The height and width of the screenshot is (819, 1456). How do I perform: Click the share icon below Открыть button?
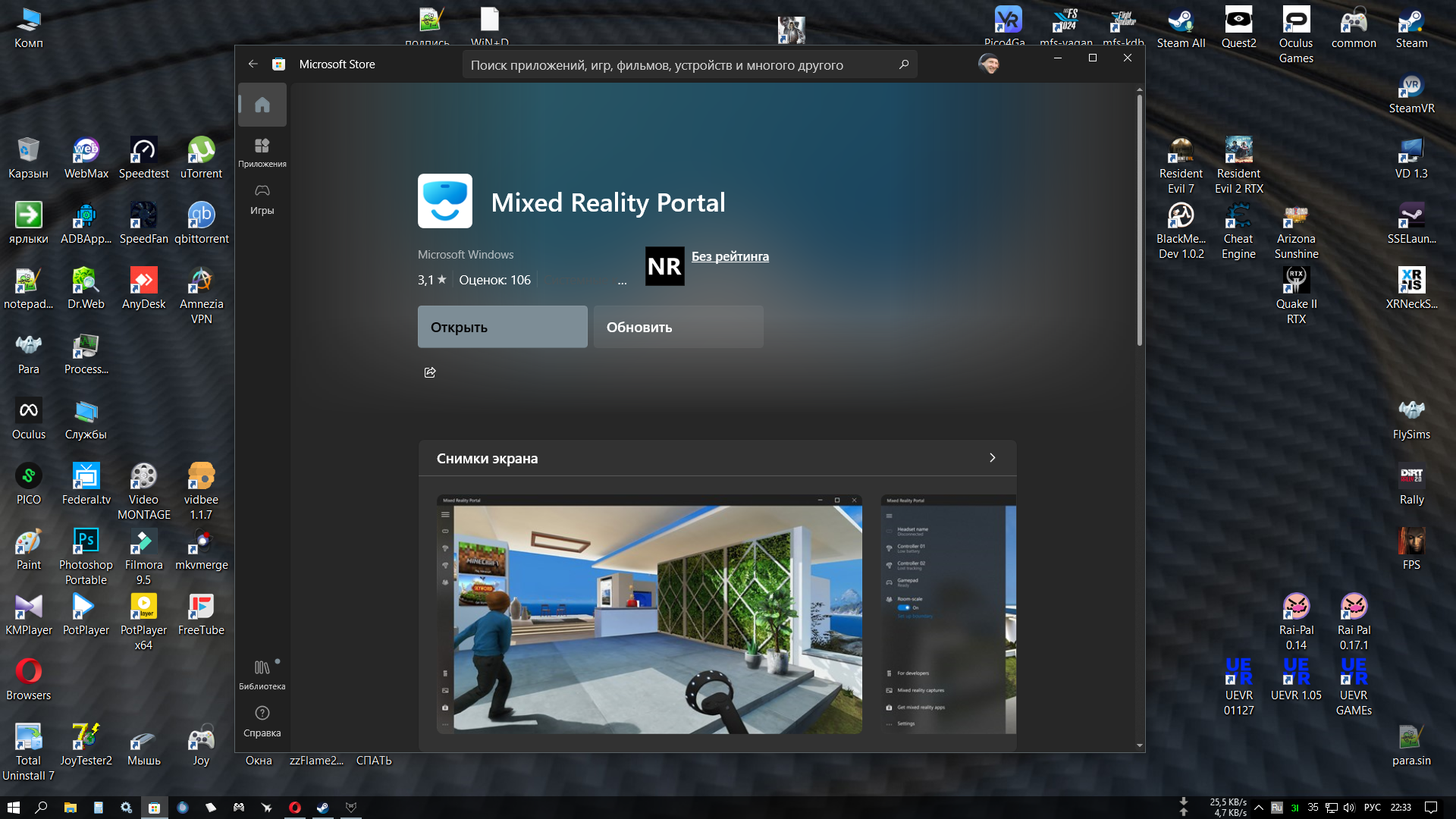[430, 372]
